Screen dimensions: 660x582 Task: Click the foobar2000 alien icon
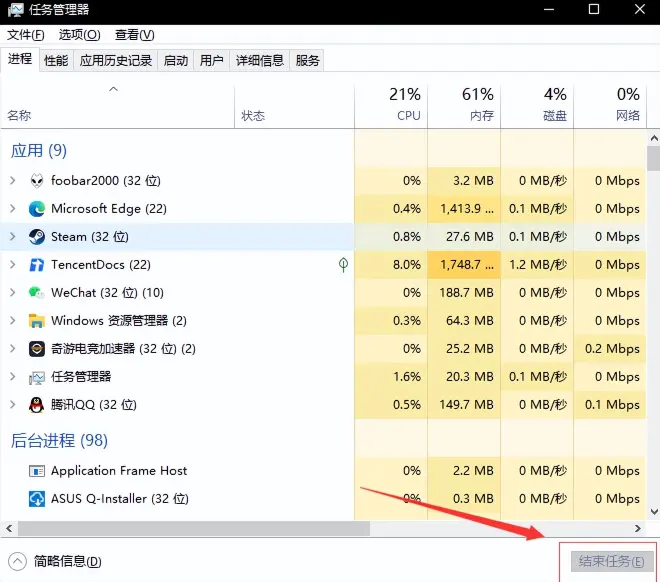[37, 181]
